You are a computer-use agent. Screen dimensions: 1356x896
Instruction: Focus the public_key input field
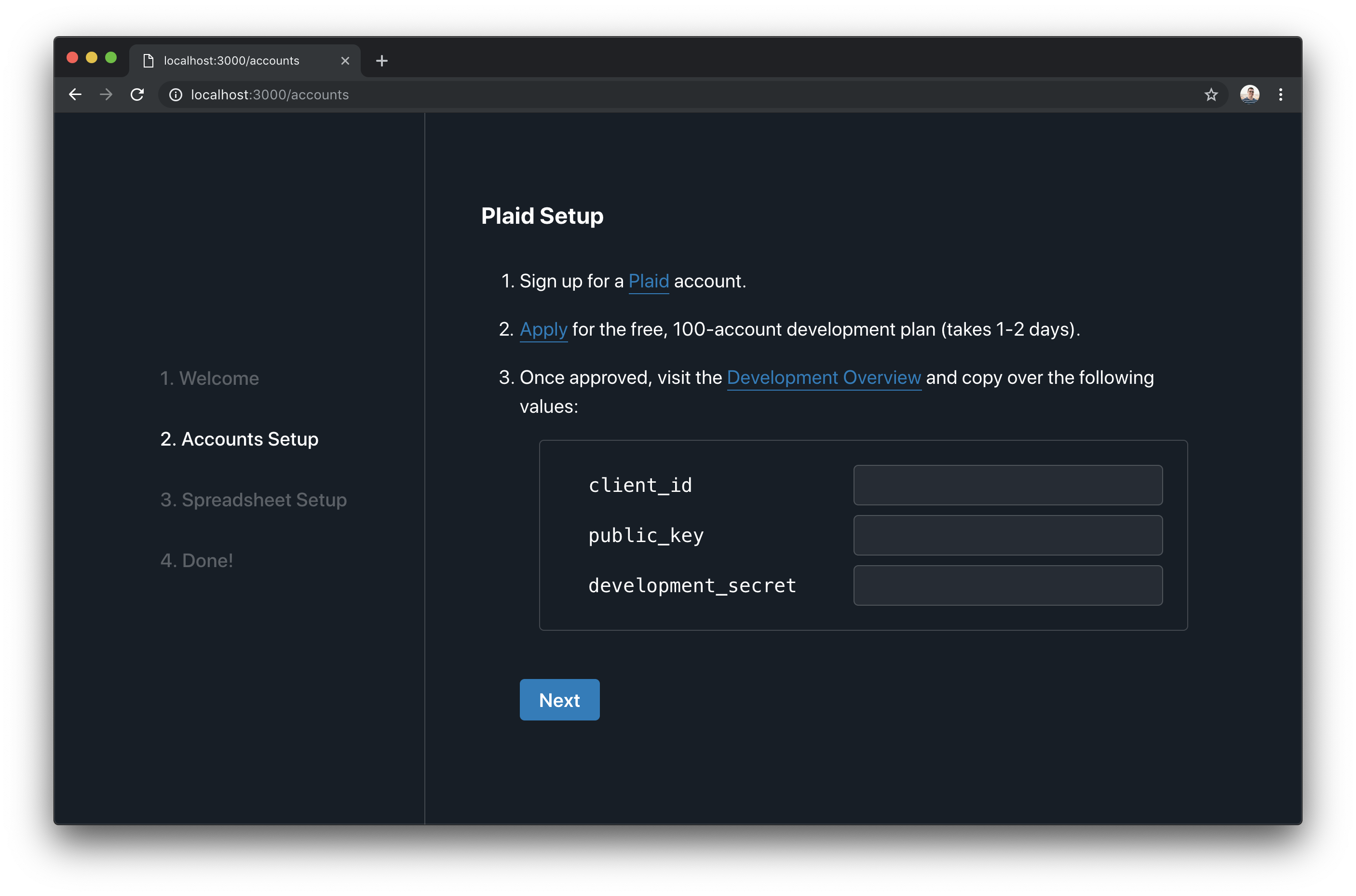(1008, 535)
